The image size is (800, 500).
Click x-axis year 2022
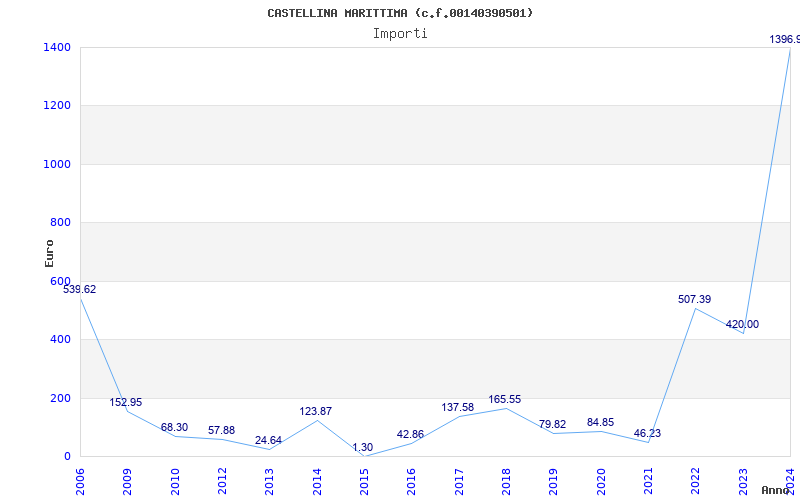(696, 482)
